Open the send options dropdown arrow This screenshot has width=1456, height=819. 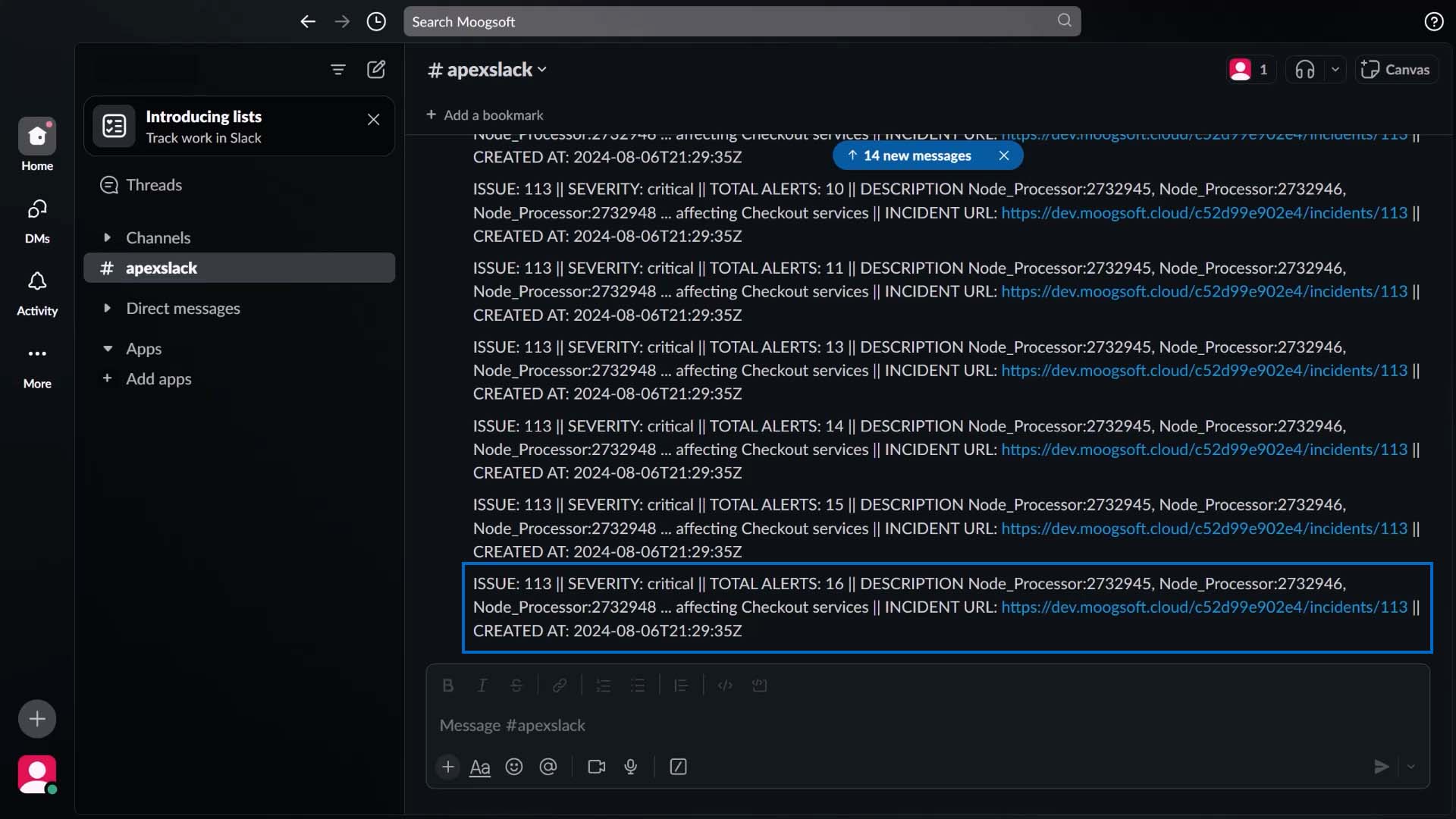[1410, 767]
